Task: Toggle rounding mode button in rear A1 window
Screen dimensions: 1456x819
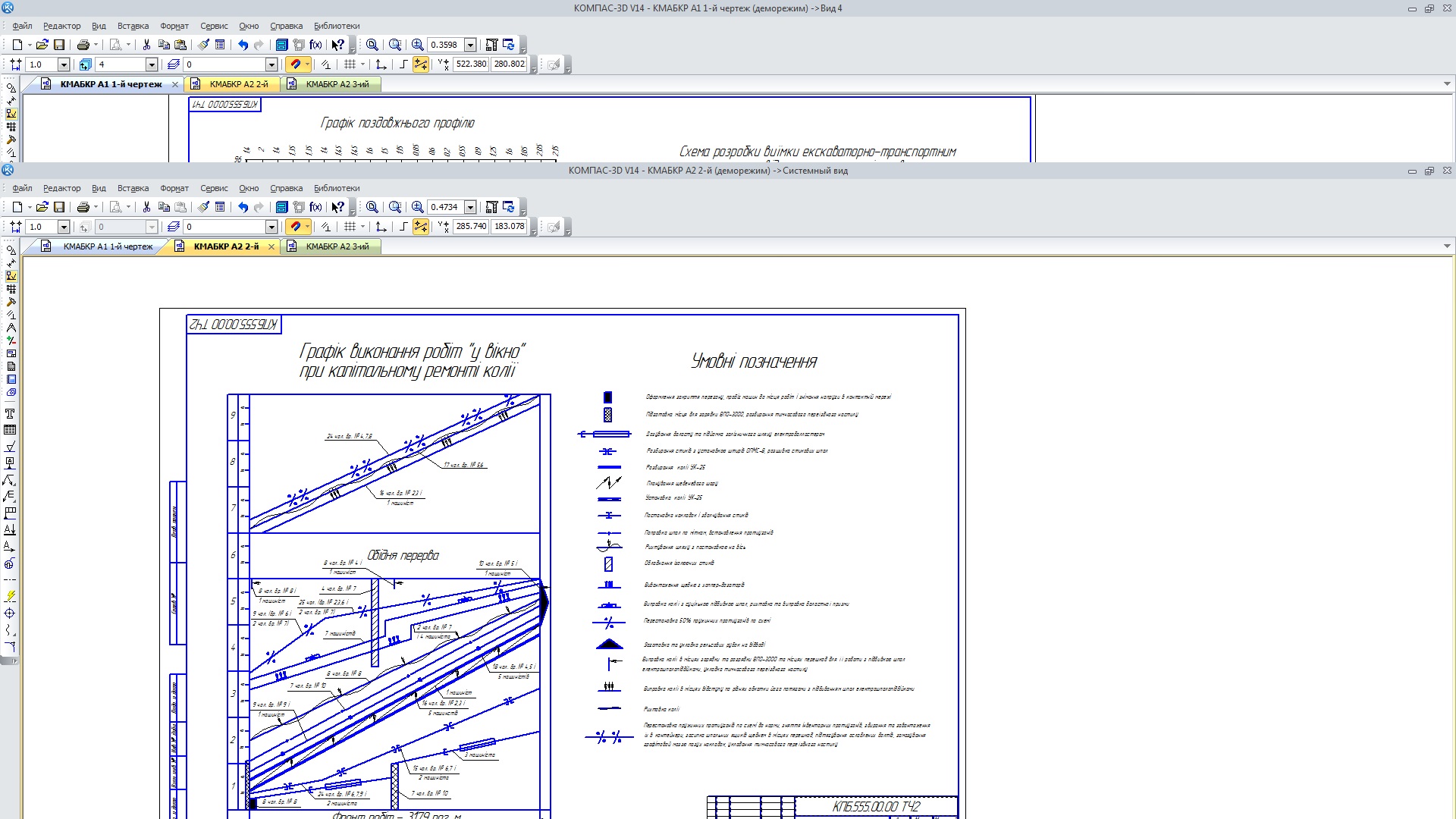Action: (421, 64)
